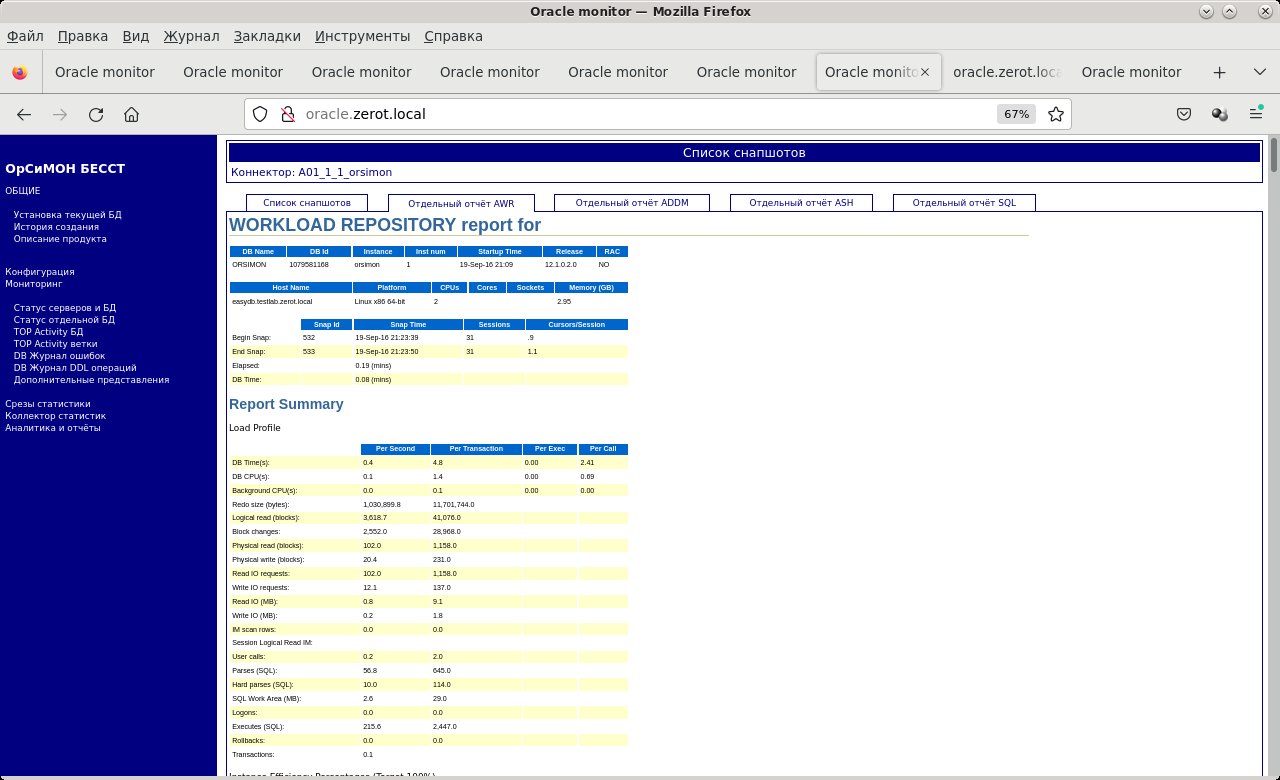Click the page vertical scrollbar thumb
The image size is (1280, 780).
[1273, 157]
